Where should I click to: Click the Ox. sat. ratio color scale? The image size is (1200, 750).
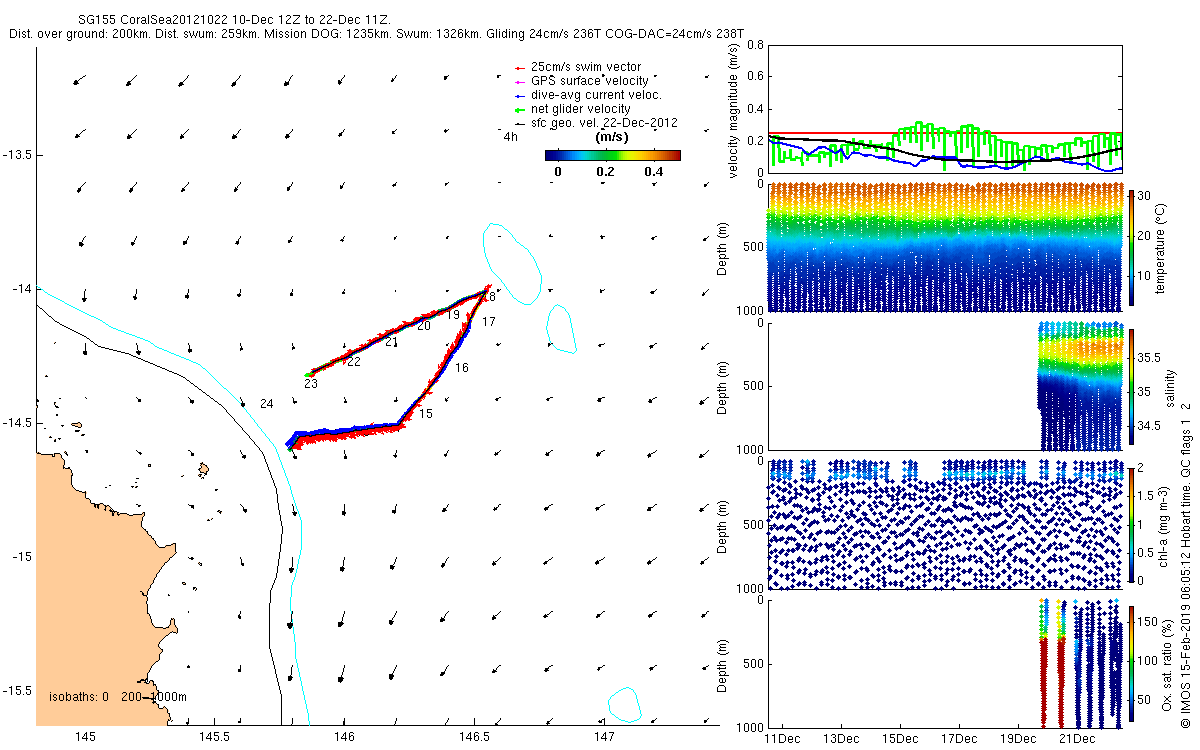coord(1132,663)
